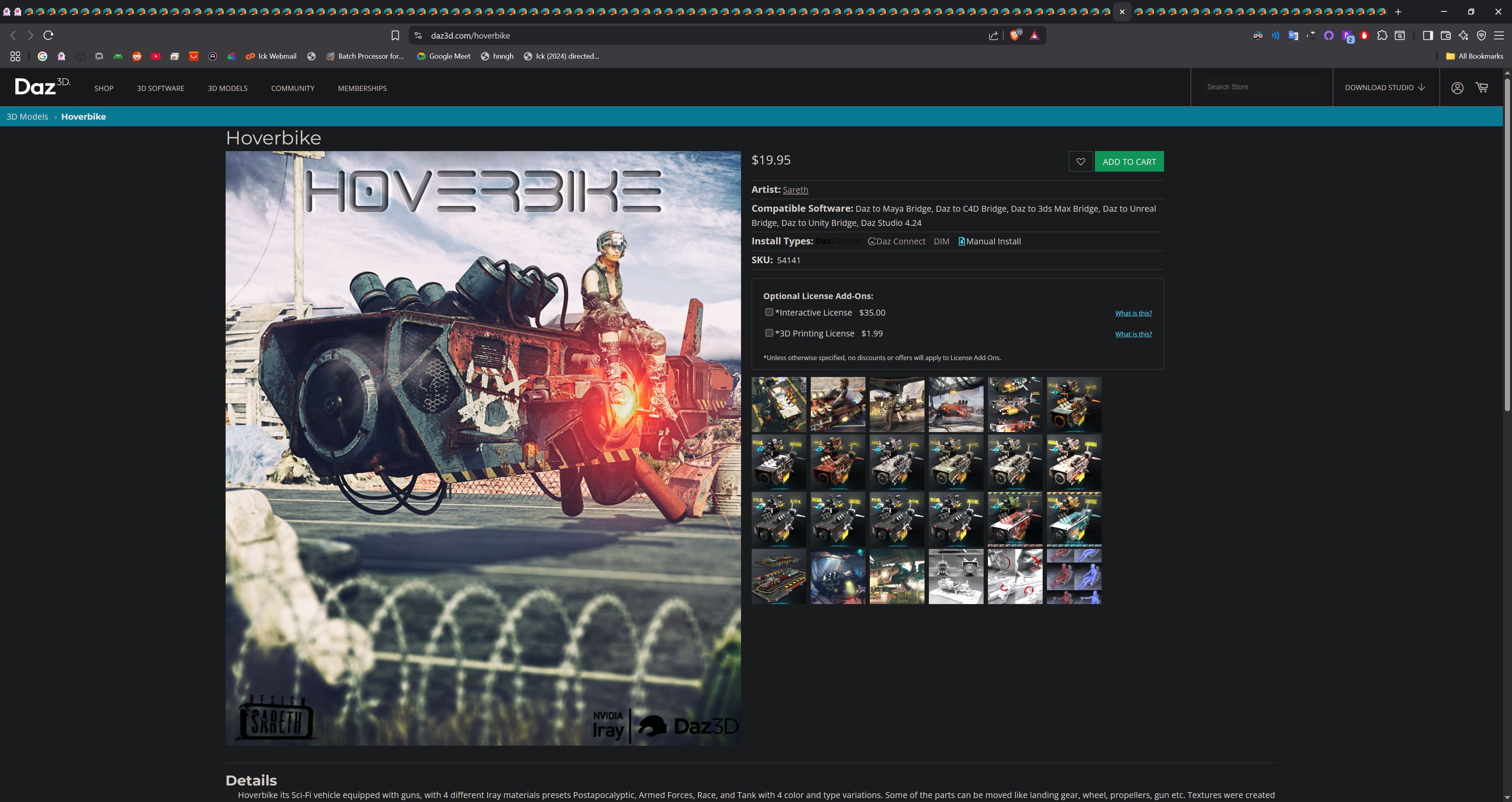Click the Search Store field
The height and width of the screenshot is (802, 1512).
click(1261, 87)
